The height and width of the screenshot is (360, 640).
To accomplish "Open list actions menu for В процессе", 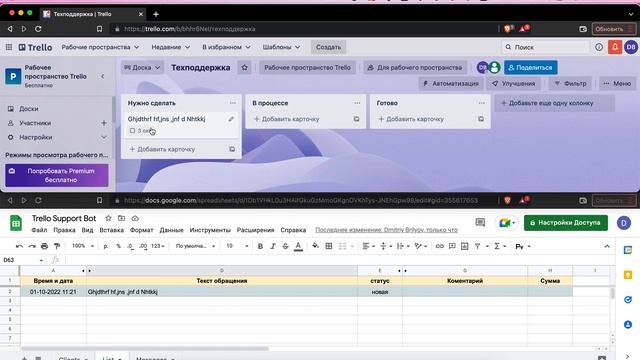I will tap(357, 103).
